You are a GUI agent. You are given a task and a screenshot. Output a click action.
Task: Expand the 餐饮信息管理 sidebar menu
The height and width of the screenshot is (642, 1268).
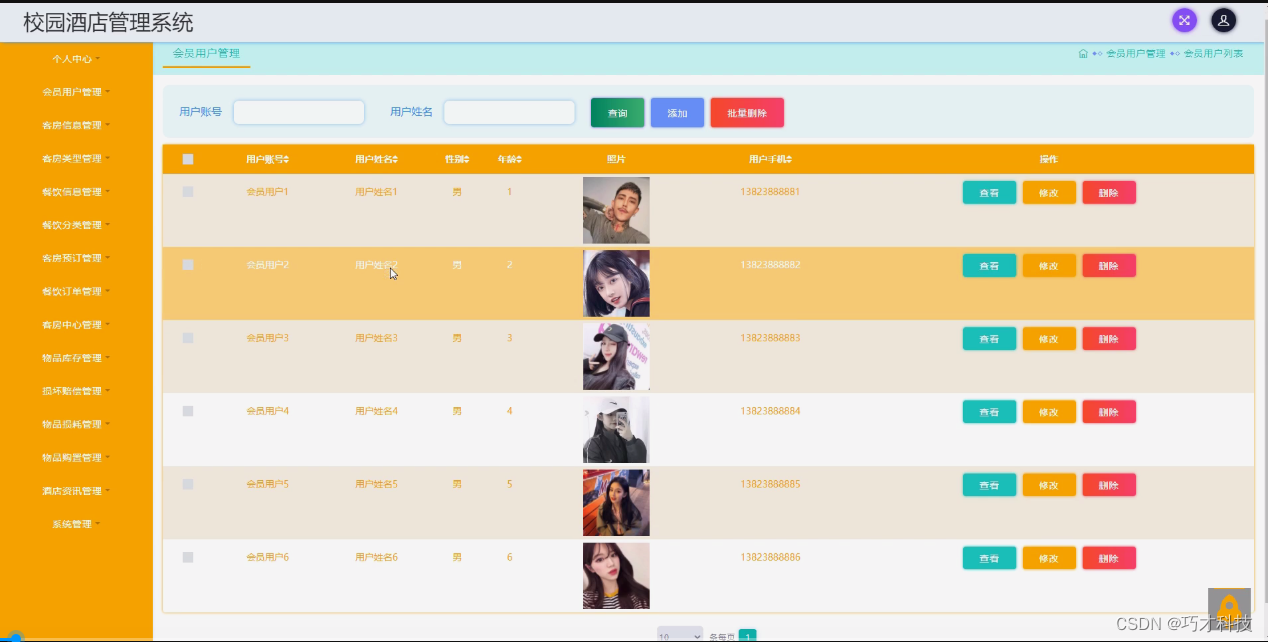(x=76, y=192)
